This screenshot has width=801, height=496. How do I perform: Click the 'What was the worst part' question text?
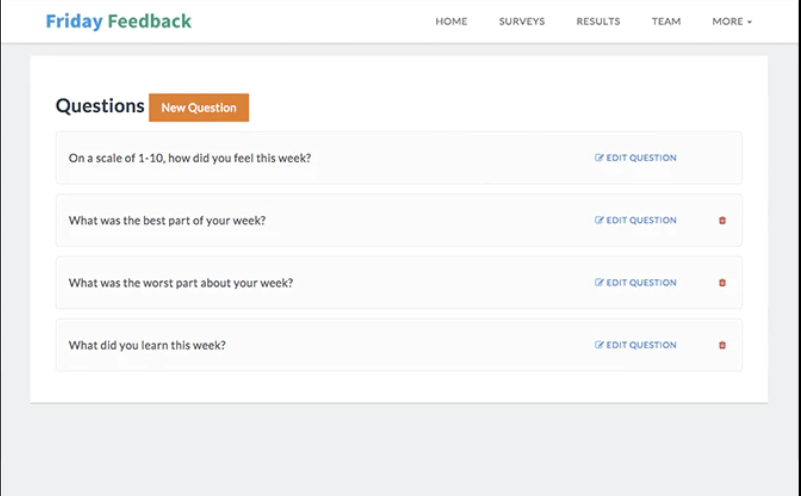coord(181,283)
